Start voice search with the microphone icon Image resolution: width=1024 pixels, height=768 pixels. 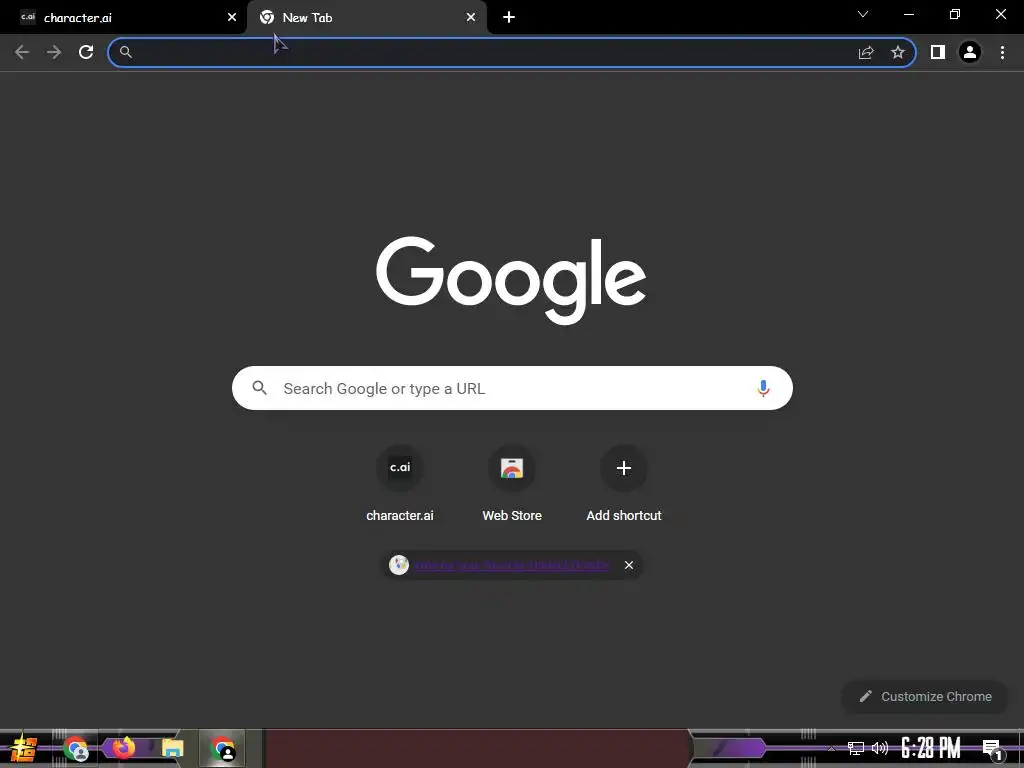pos(763,388)
